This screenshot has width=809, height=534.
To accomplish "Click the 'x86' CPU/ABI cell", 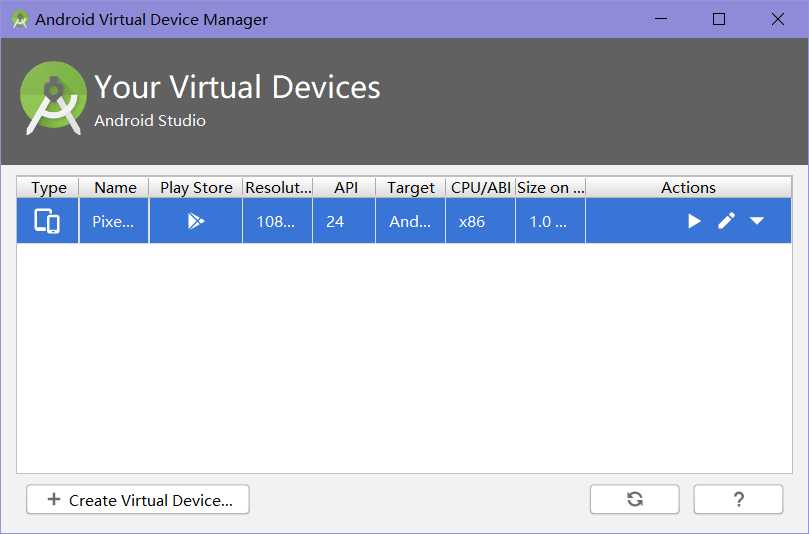I will 480,221.
